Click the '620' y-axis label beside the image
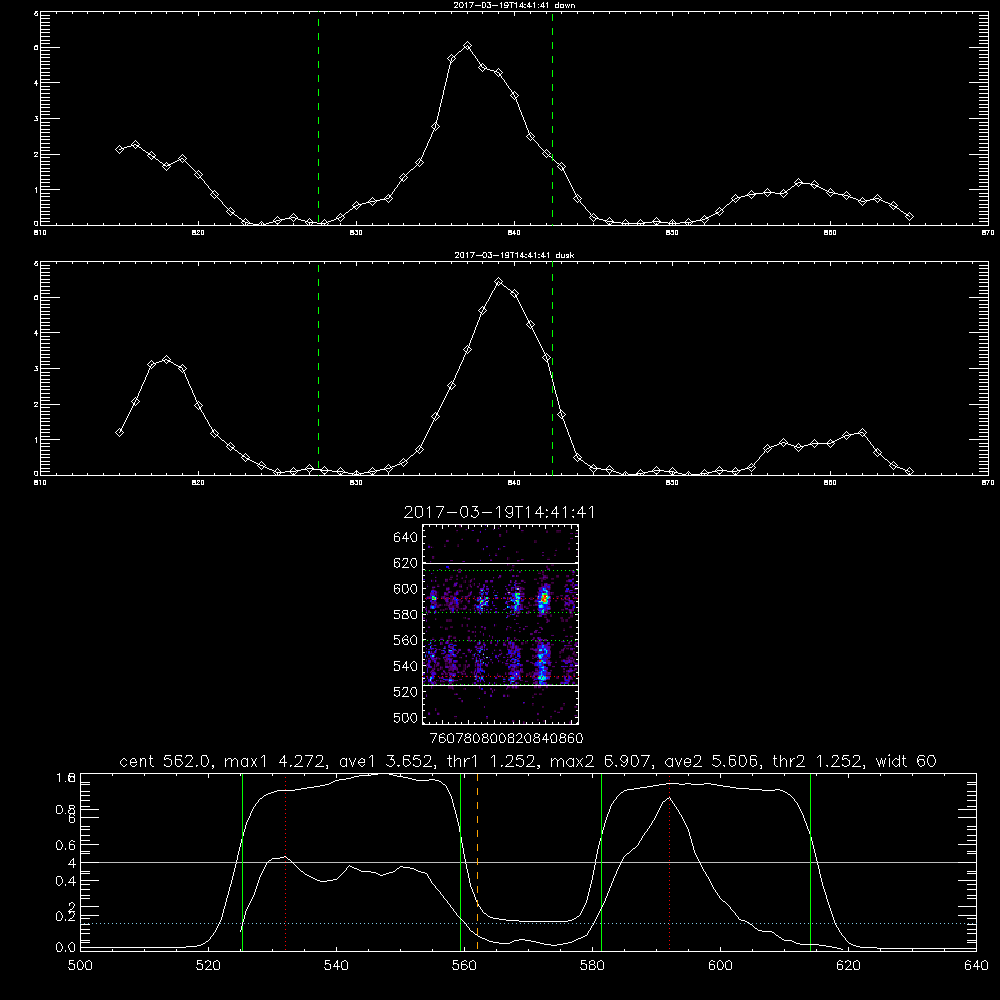The height and width of the screenshot is (1000, 1000). coord(405,563)
